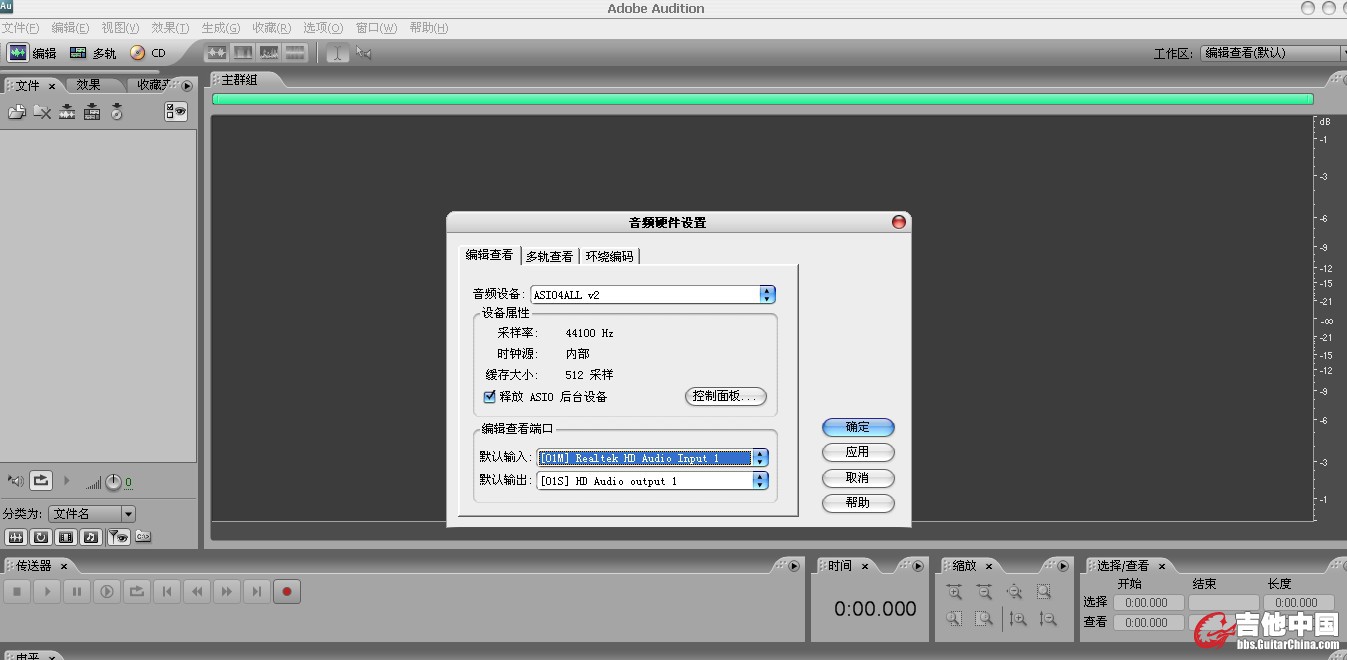Open the default output HD Audio dropdown
Image resolution: width=1347 pixels, height=660 pixels.
652,481
